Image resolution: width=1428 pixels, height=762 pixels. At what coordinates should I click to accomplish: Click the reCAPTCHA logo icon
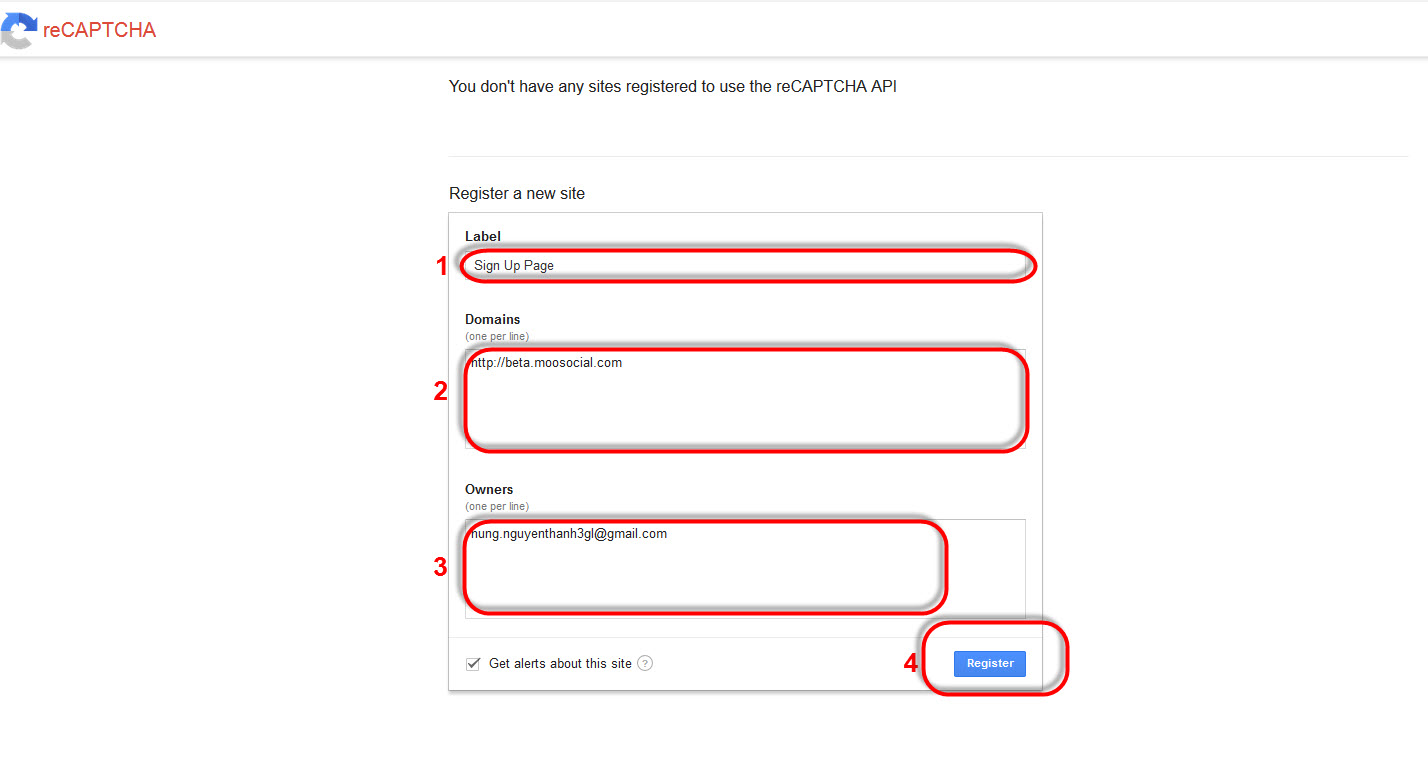click(18, 30)
